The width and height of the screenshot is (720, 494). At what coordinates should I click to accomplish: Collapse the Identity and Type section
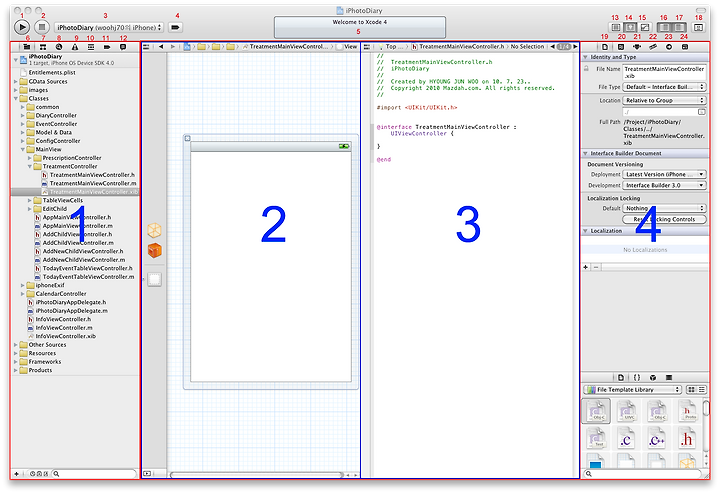585,57
